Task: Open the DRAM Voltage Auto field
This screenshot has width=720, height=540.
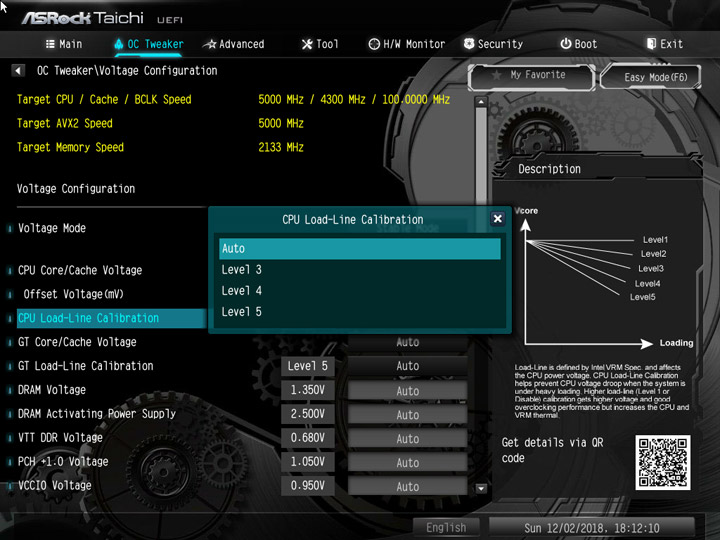Action: pyautogui.click(x=407, y=391)
